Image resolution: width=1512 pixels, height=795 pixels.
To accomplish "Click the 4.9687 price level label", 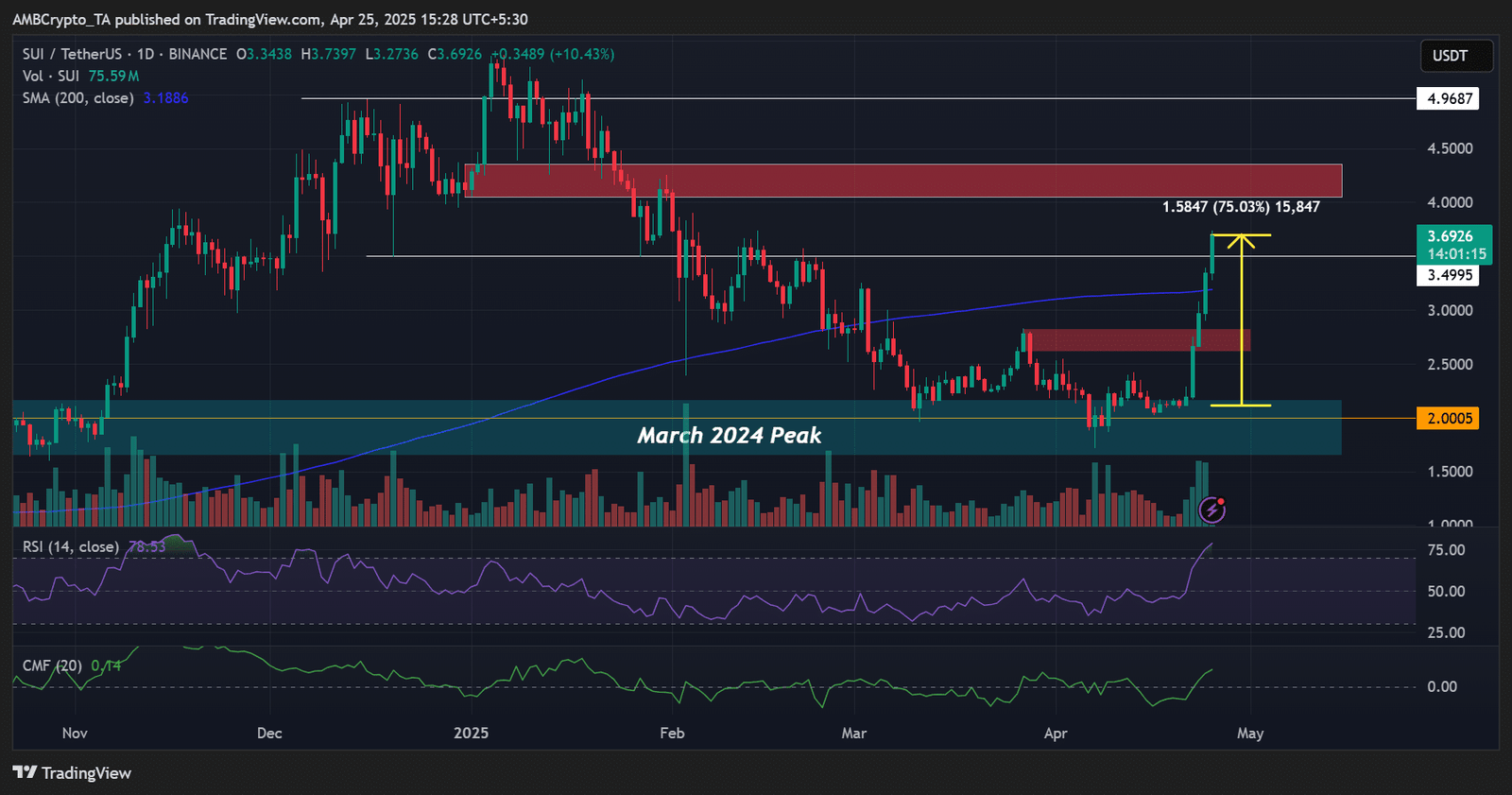I will click(1449, 98).
